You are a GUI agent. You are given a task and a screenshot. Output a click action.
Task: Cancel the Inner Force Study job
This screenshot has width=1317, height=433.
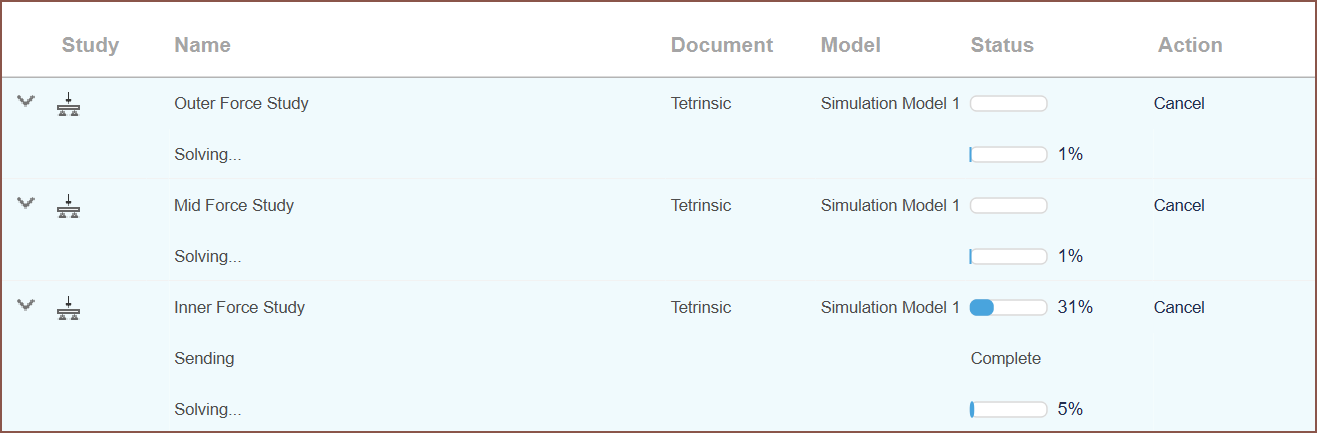tap(1179, 307)
